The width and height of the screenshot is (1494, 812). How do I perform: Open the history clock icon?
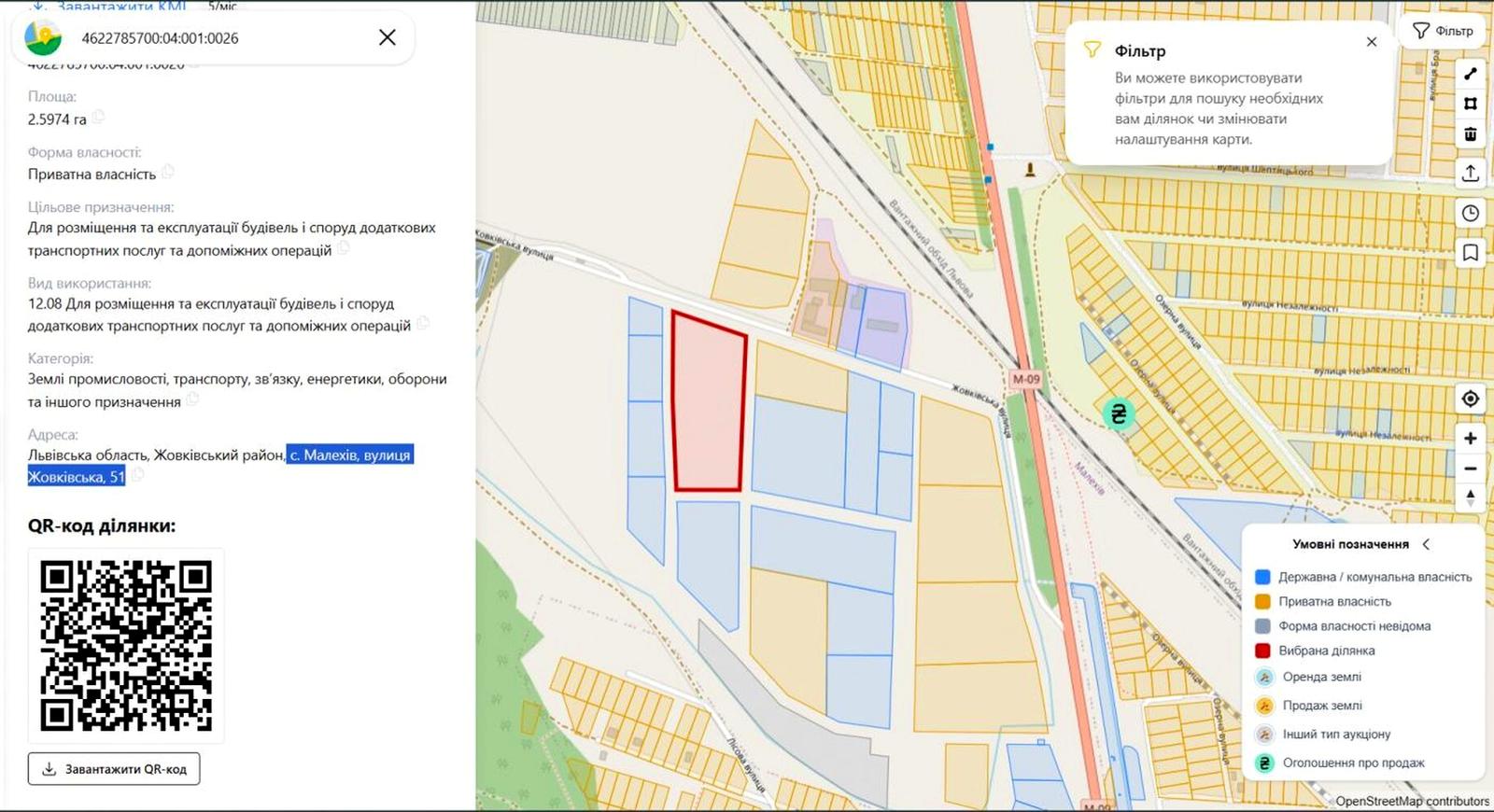[x=1470, y=214]
